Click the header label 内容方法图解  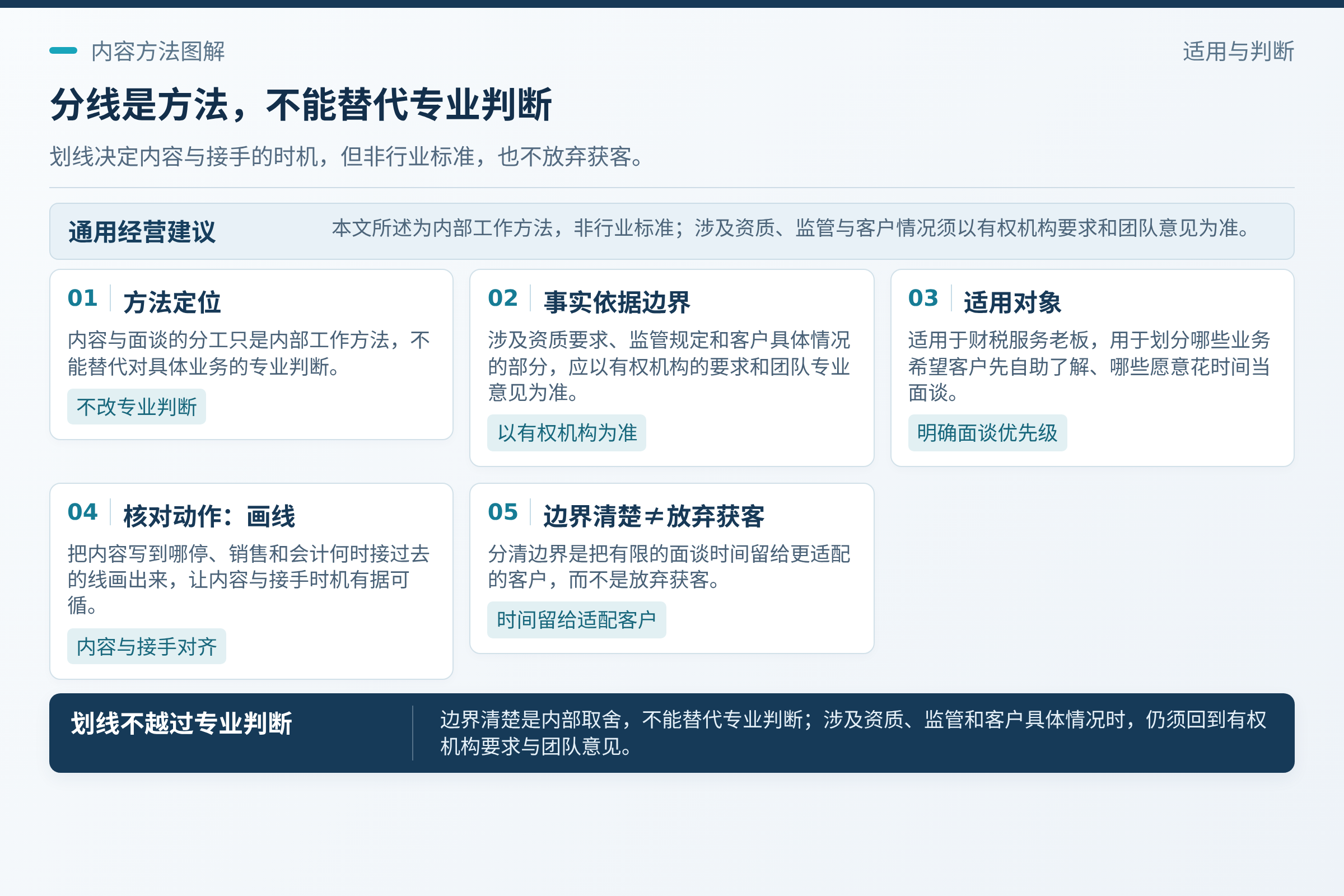[x=158, y=52]
